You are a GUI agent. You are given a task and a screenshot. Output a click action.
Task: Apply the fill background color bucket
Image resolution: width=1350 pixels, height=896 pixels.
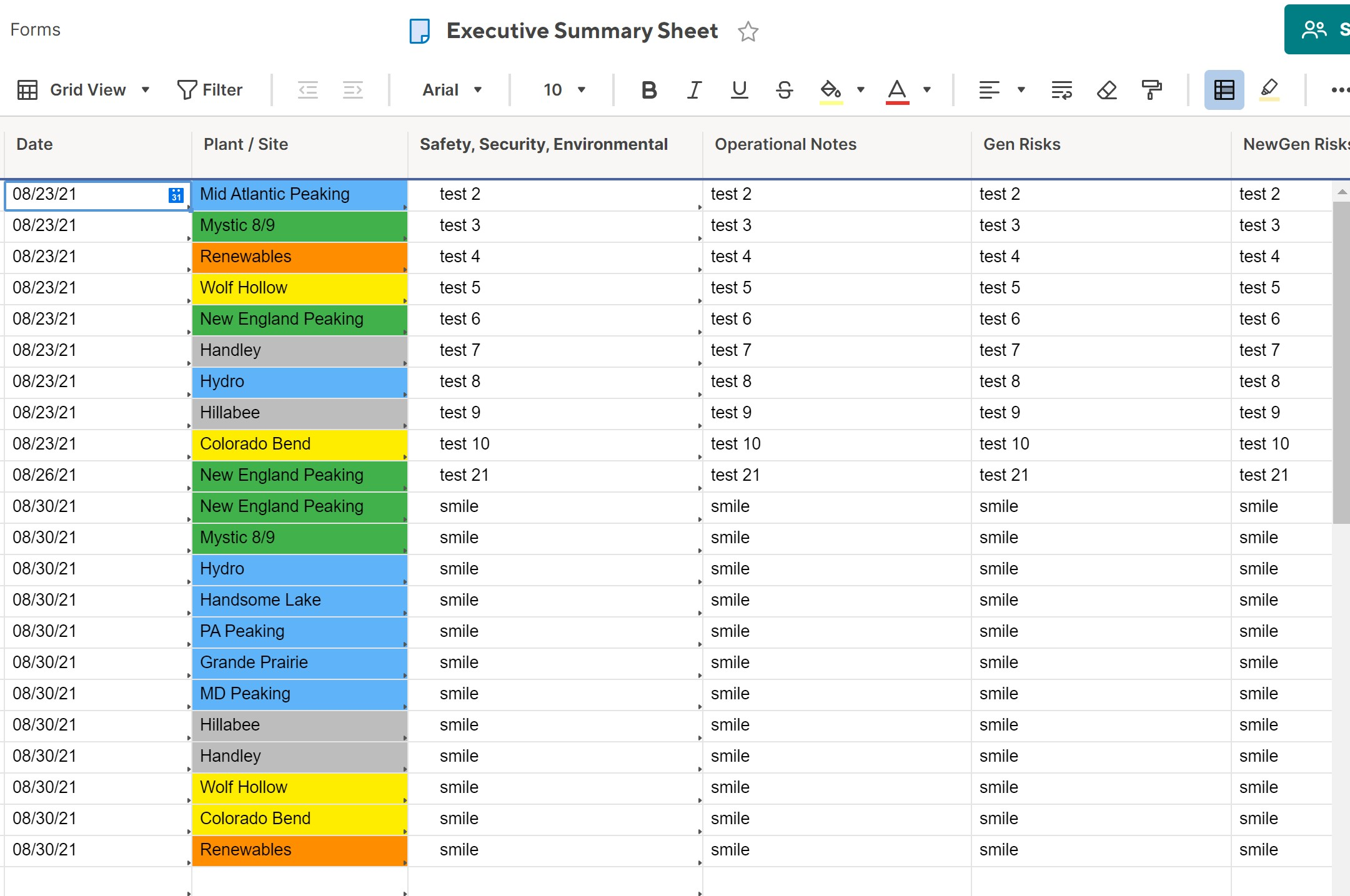[831, 91]
